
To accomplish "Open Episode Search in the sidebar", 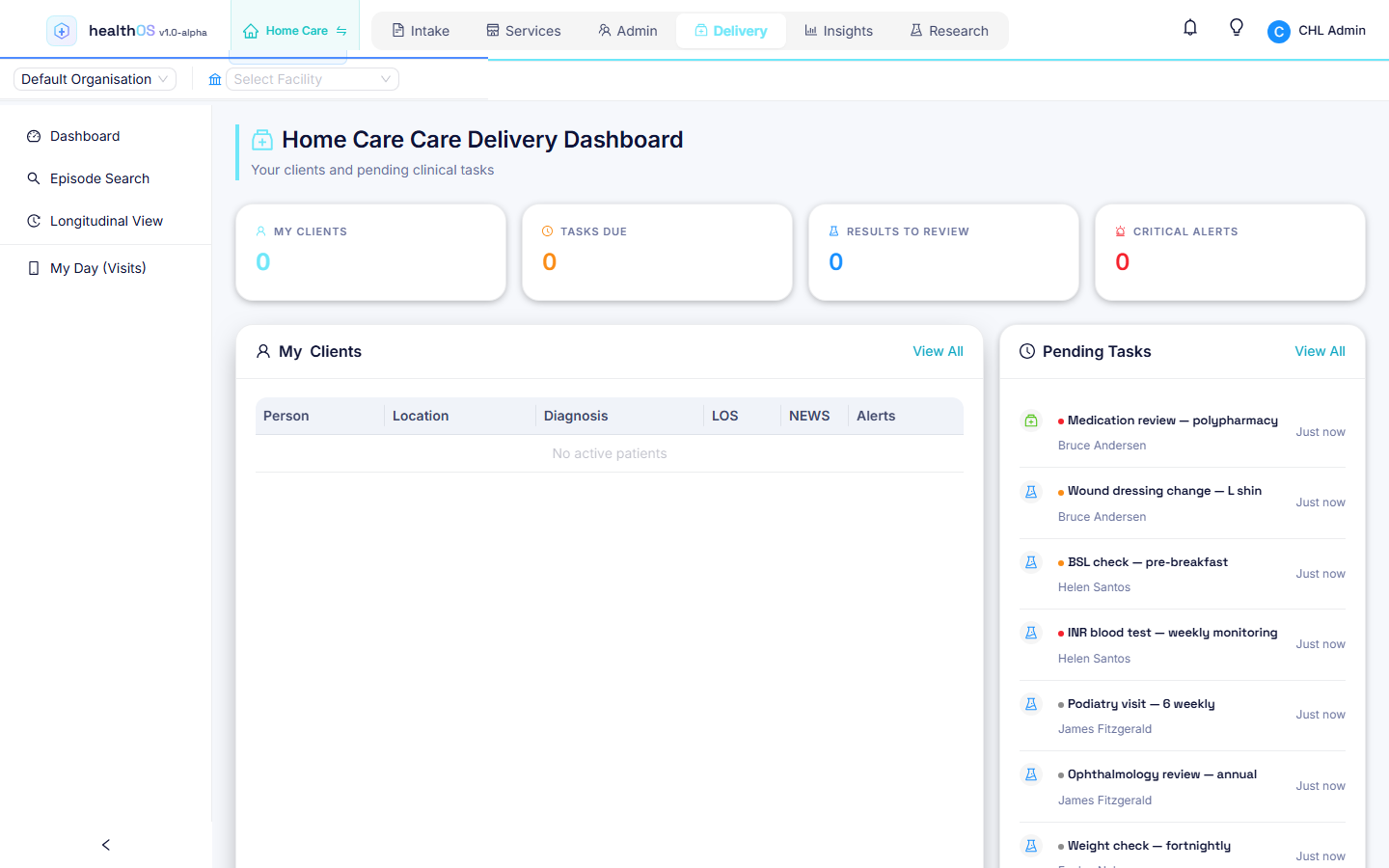I will tap(106, 178).
